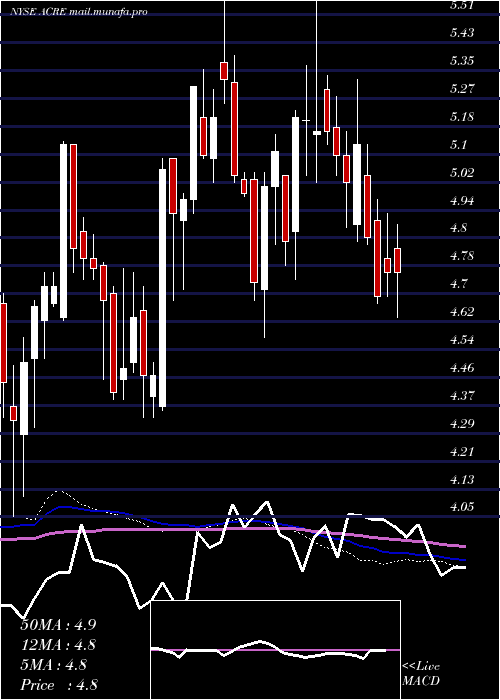Click the 50MA : 4.9 readout
This screenshot has height=700, width=500.
pos(58,625)
